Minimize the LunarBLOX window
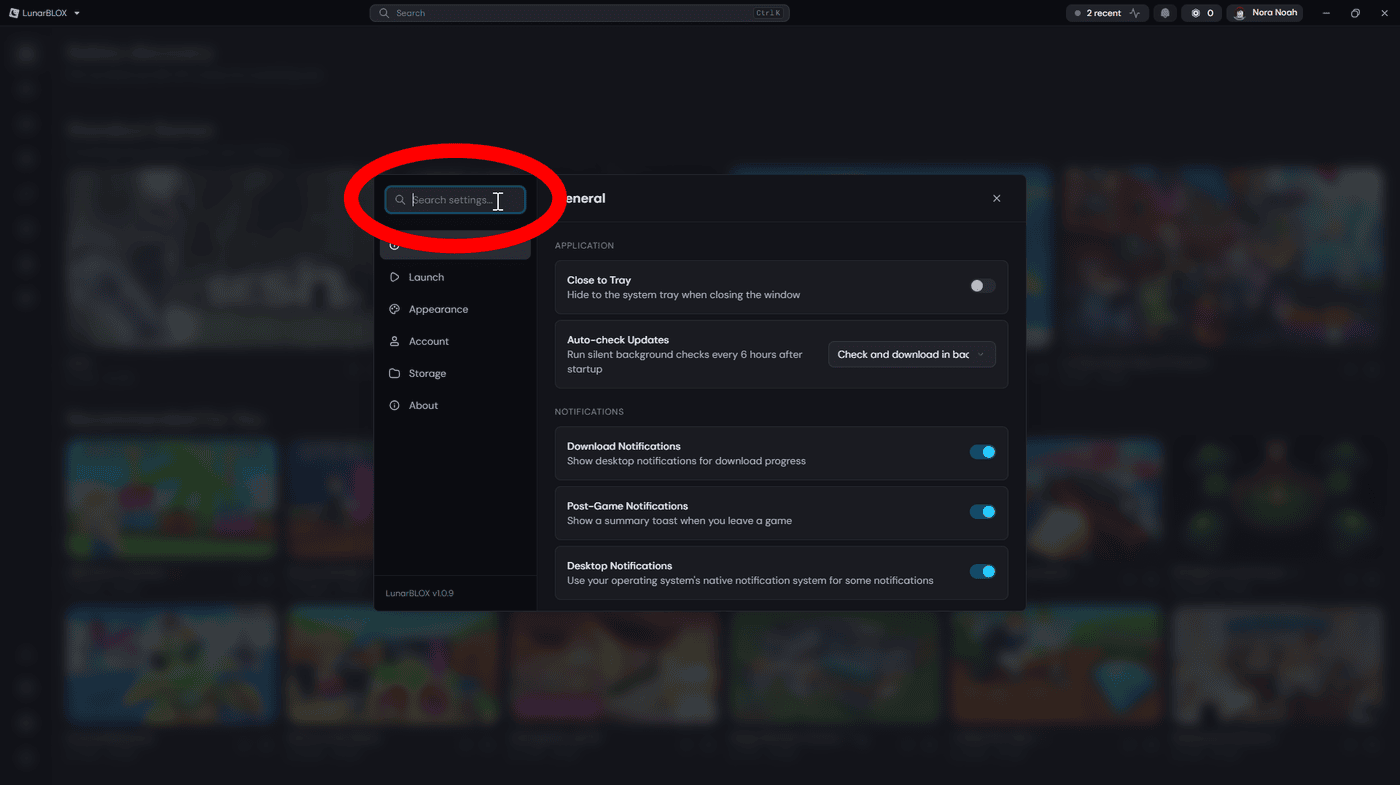Screen dimensions: 1400x785 pyautogui.click(x=1326, y=13)
